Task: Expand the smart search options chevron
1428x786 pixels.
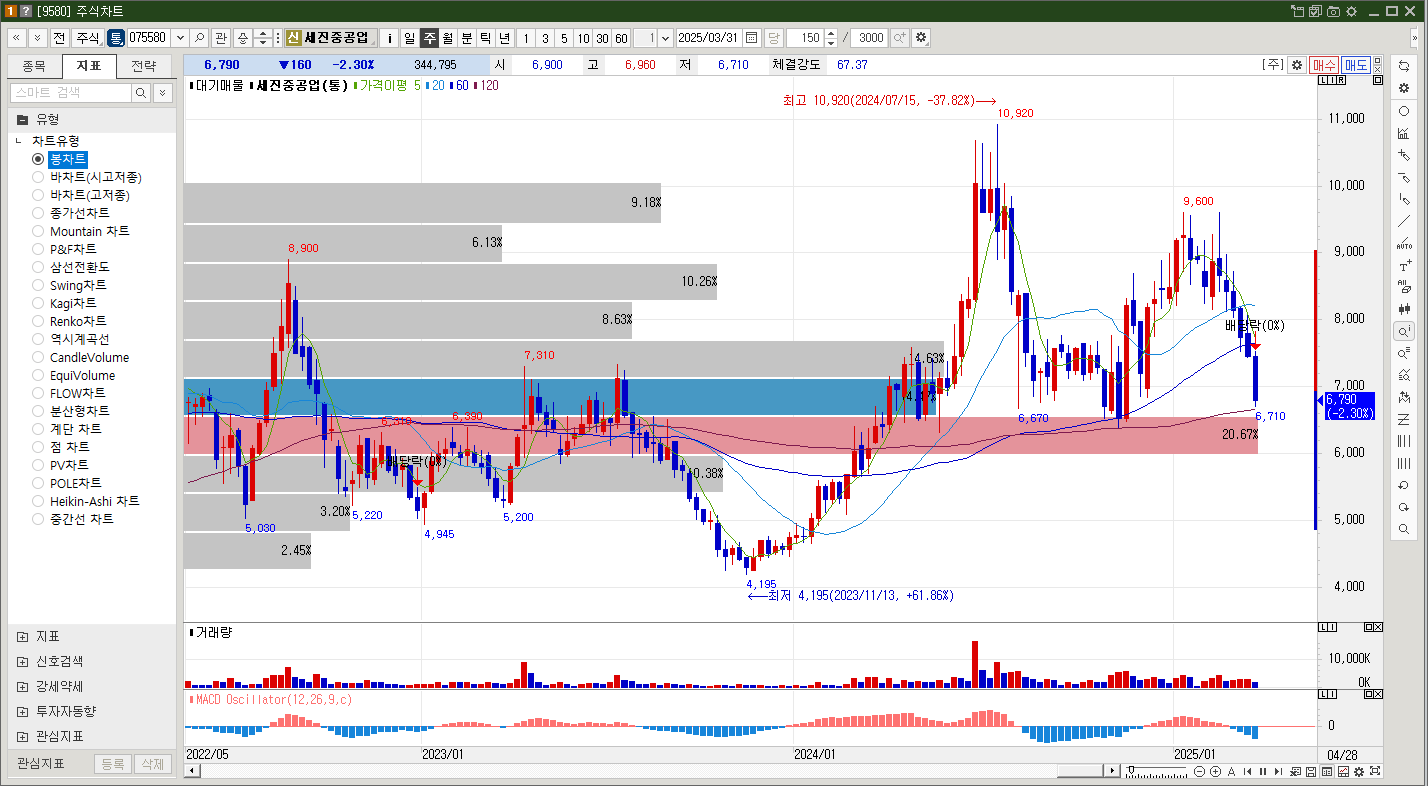Action: point(163,92)
